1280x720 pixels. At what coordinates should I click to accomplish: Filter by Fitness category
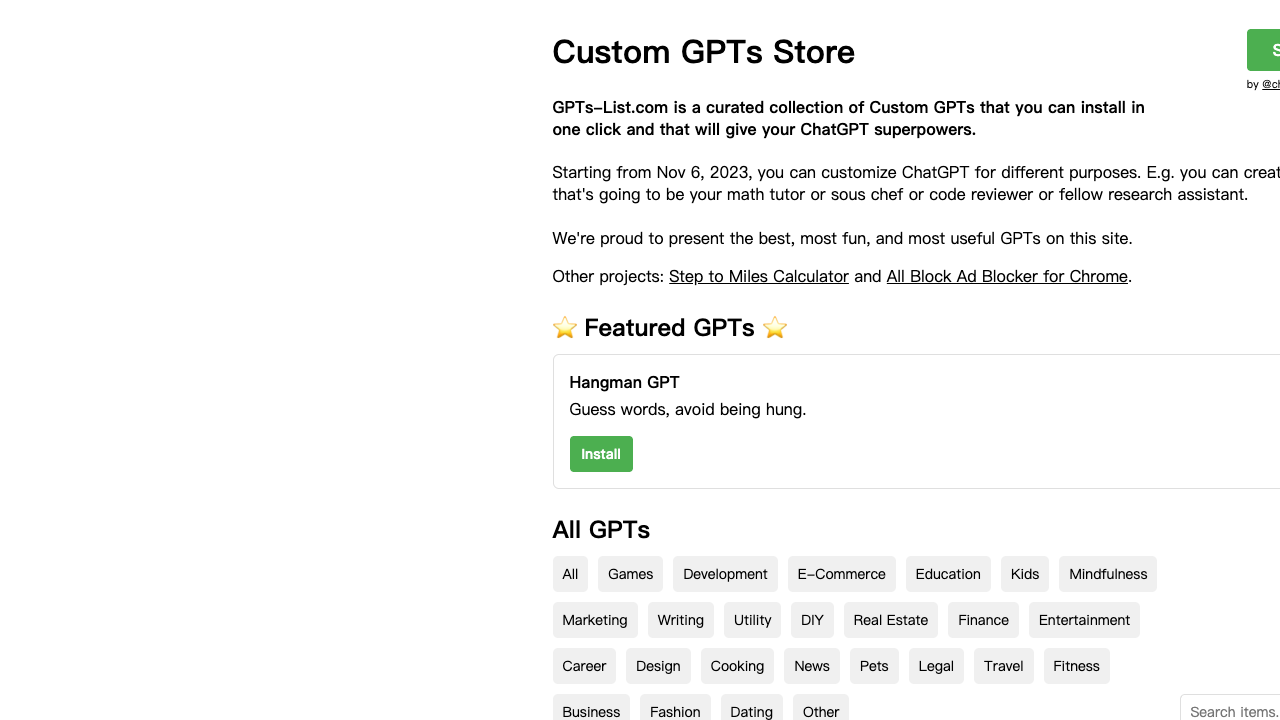1076,666
